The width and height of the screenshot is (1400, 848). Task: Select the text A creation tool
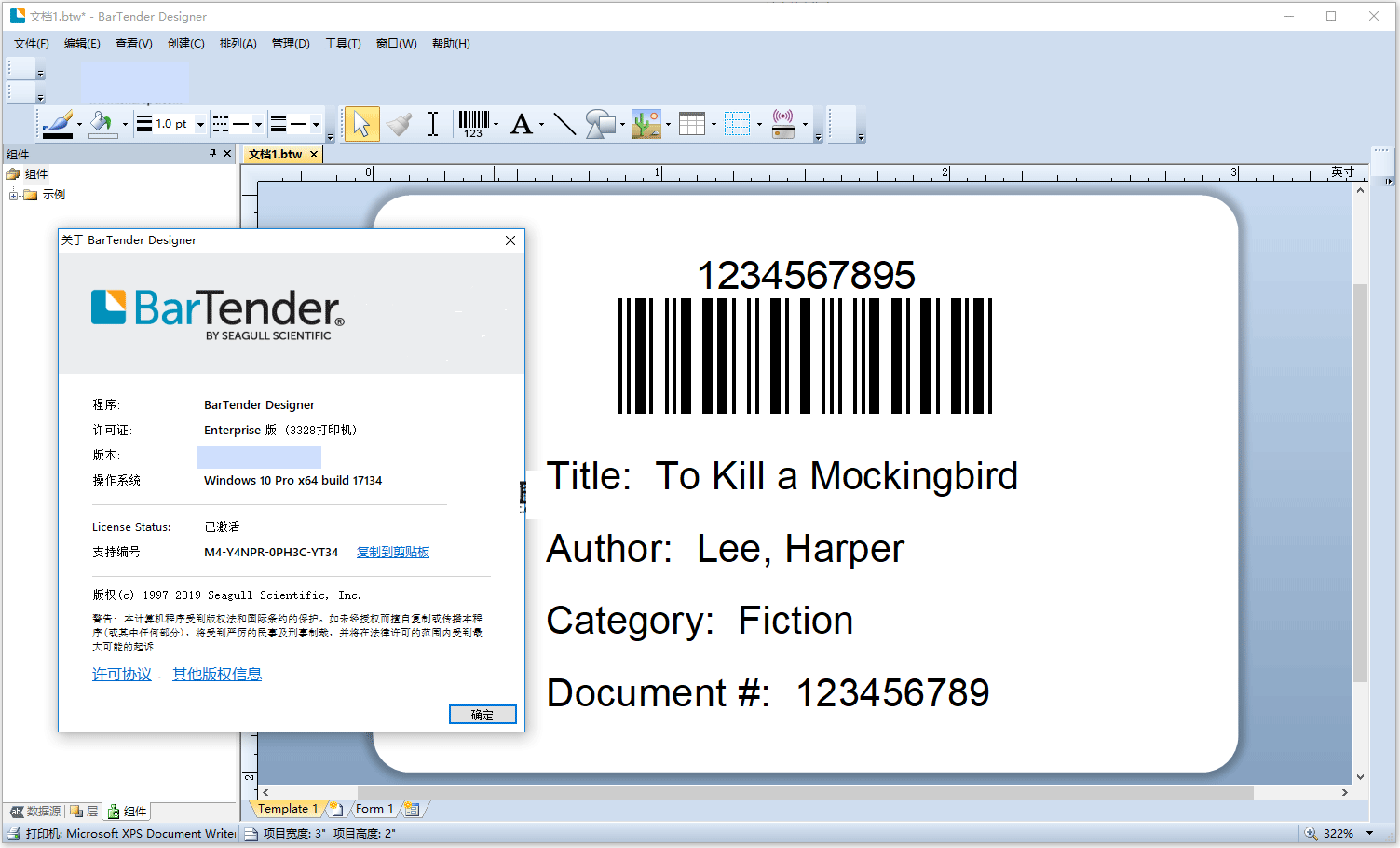coord(521,123)
